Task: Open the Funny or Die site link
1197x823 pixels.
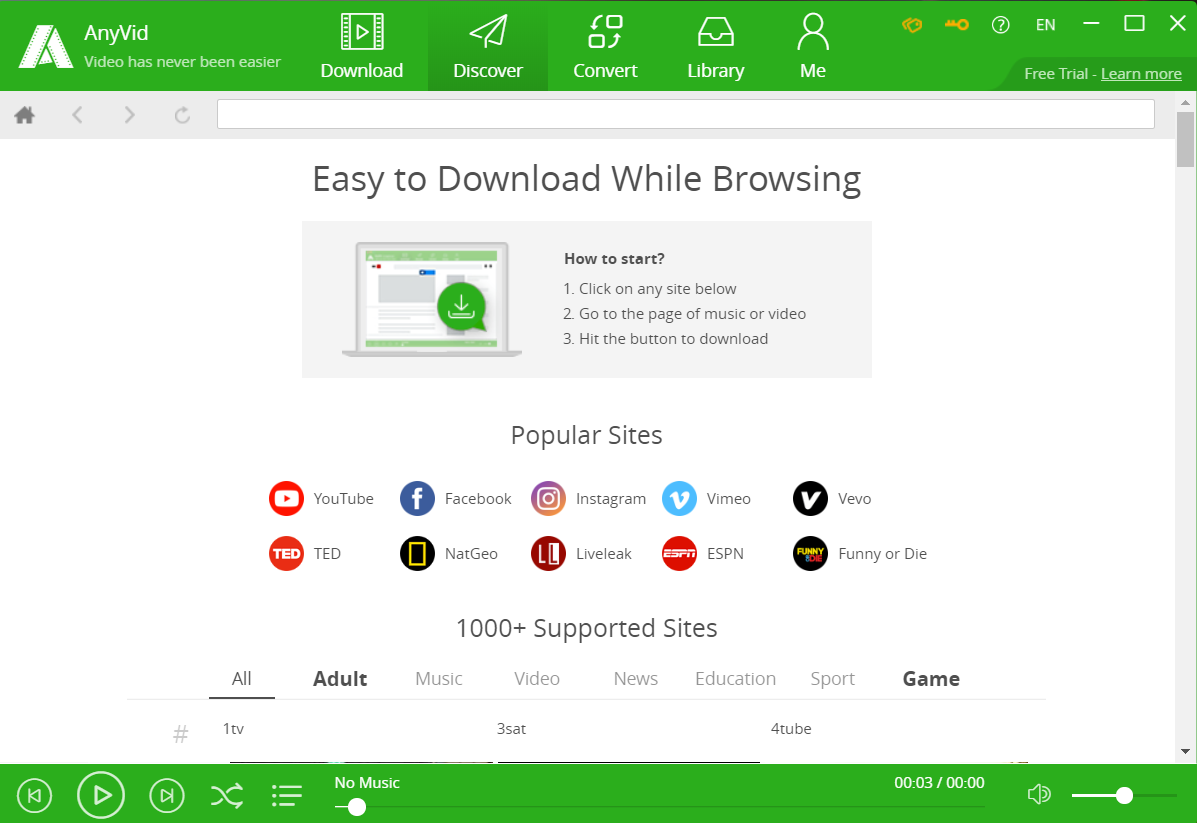Action: point(882,553)
